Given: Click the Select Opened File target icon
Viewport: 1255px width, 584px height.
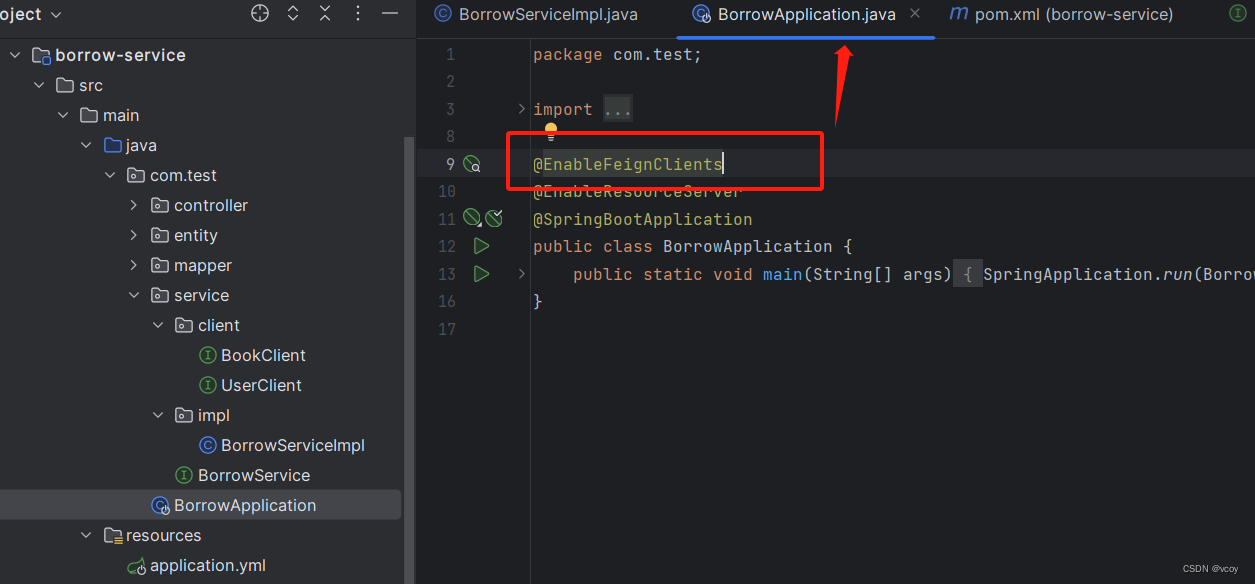Looking at the screenshot, I should click(x=260, y=14).
